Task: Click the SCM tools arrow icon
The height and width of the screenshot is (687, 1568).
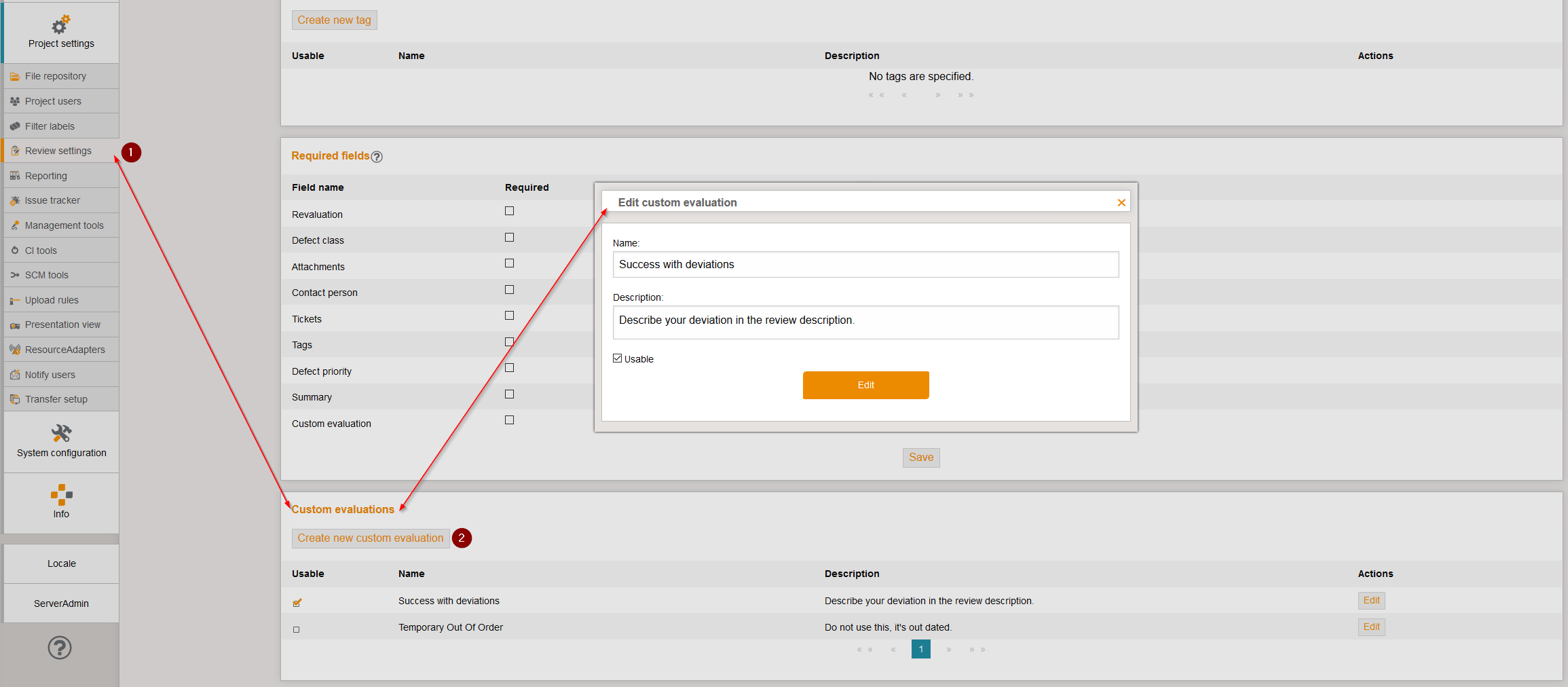Action: click(x=15, y=274)
